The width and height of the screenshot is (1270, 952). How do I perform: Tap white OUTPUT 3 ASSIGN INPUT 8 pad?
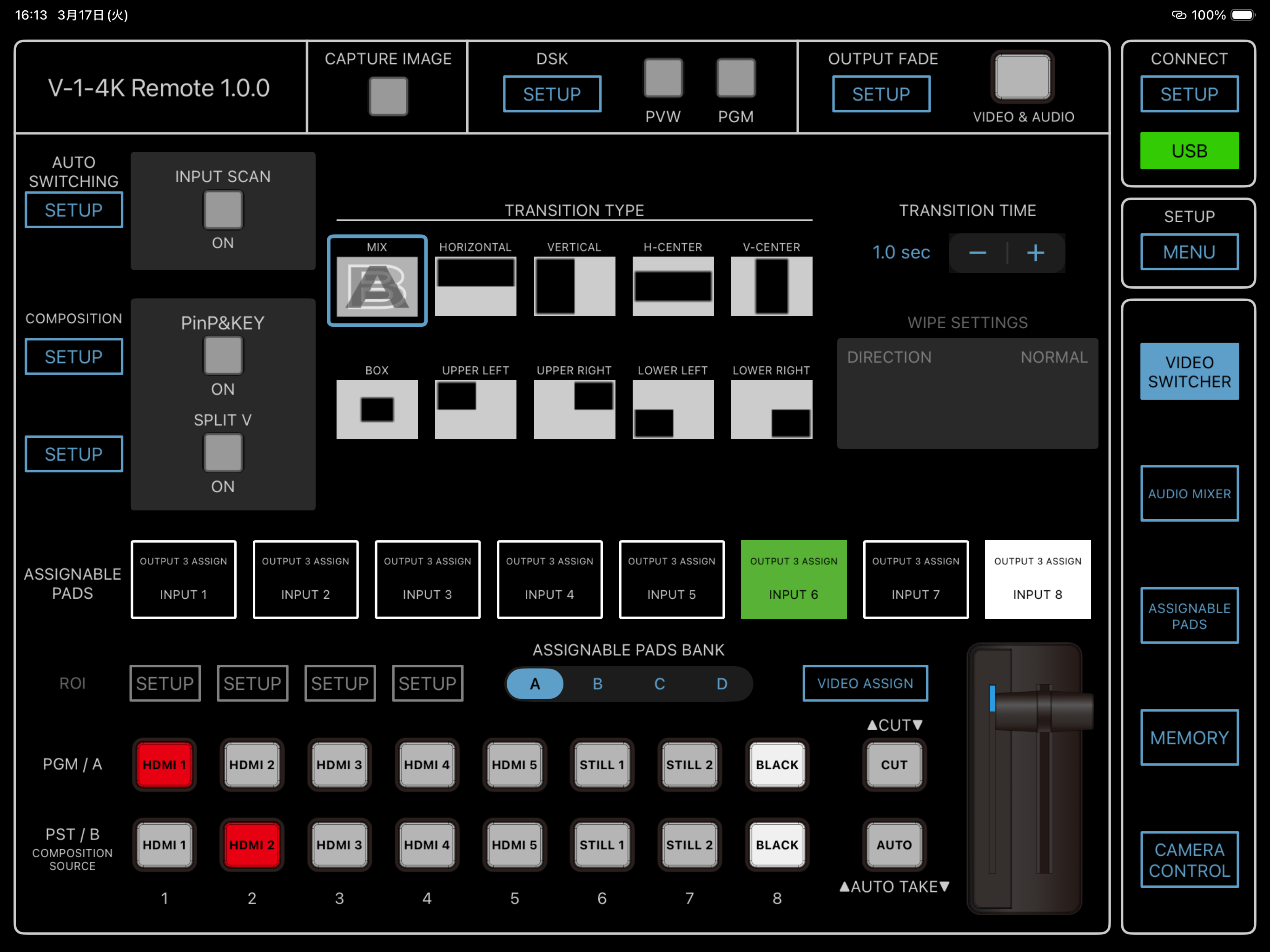click(1038, 579)
